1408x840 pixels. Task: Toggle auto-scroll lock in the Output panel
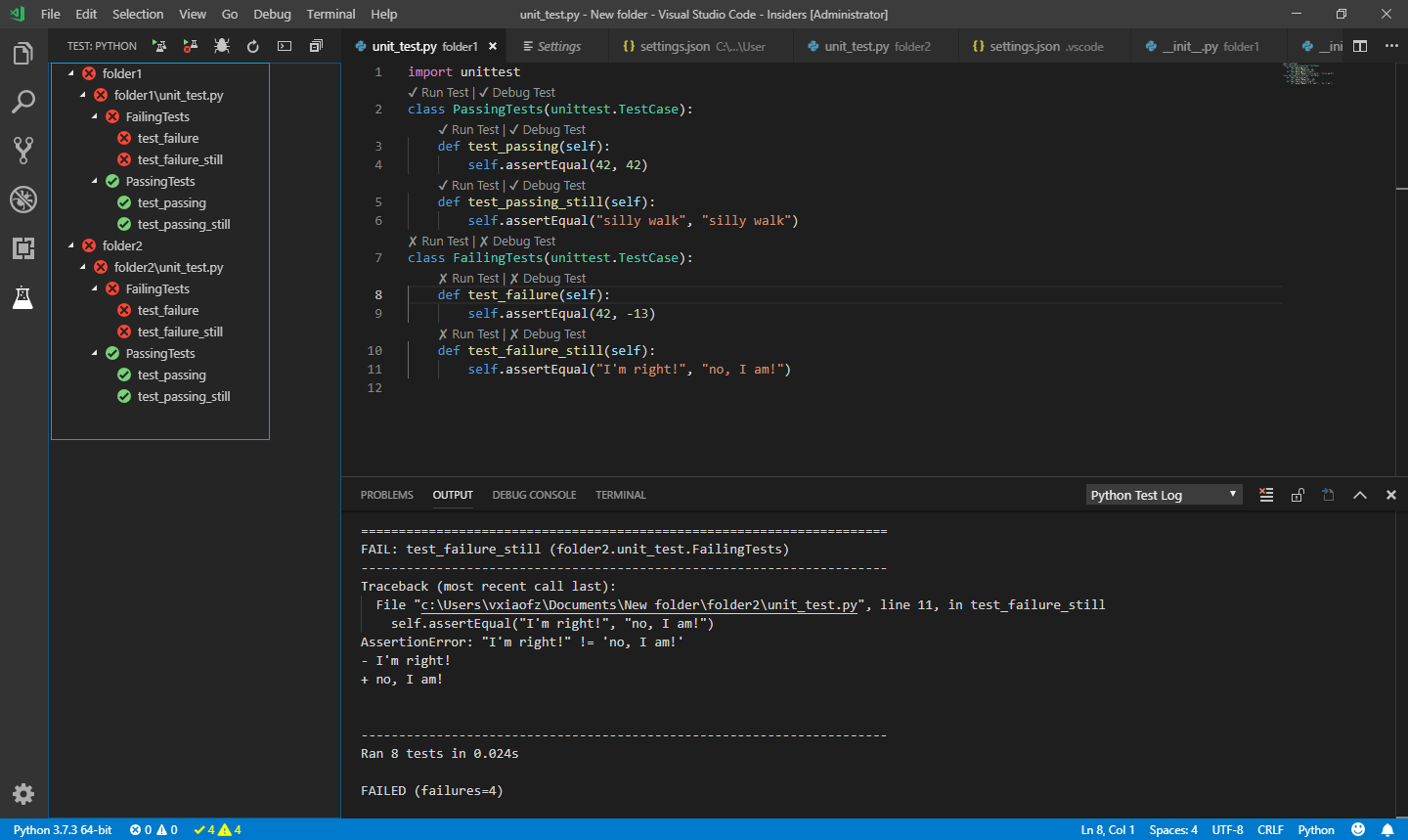[x=1298, y=495]
